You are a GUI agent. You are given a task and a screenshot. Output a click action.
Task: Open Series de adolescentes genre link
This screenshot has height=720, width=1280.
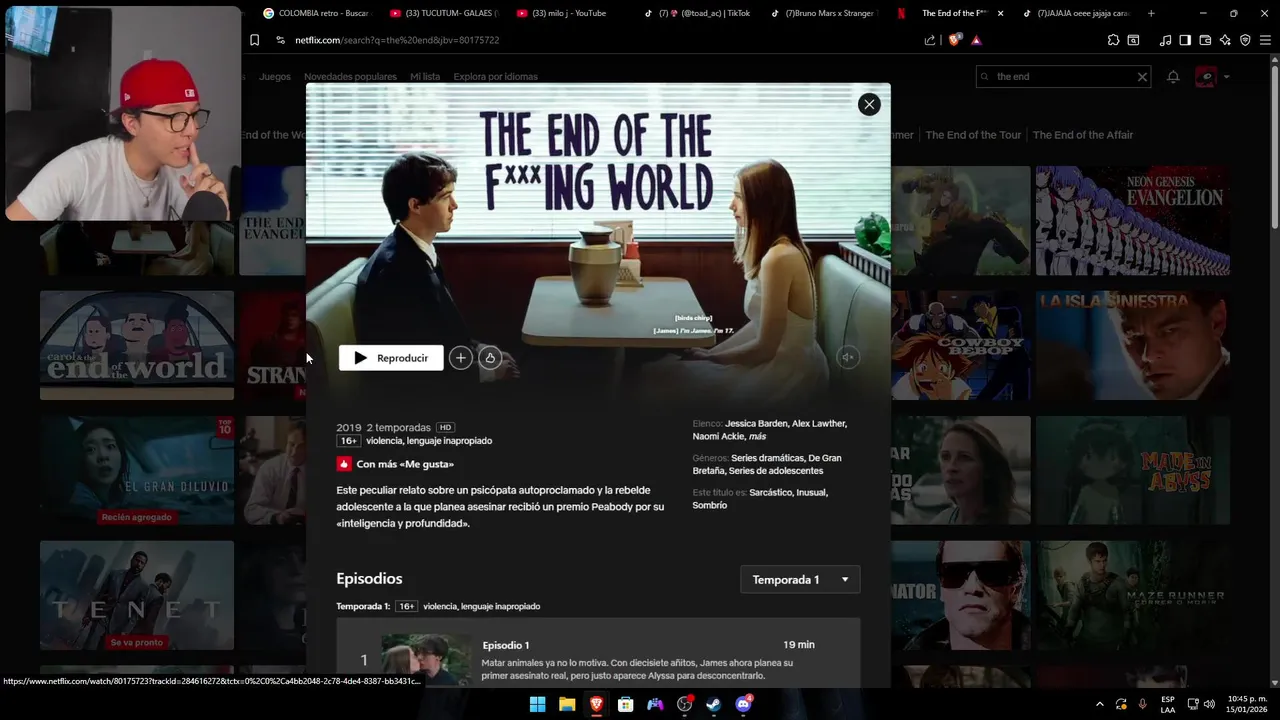[x=776, y=471]
